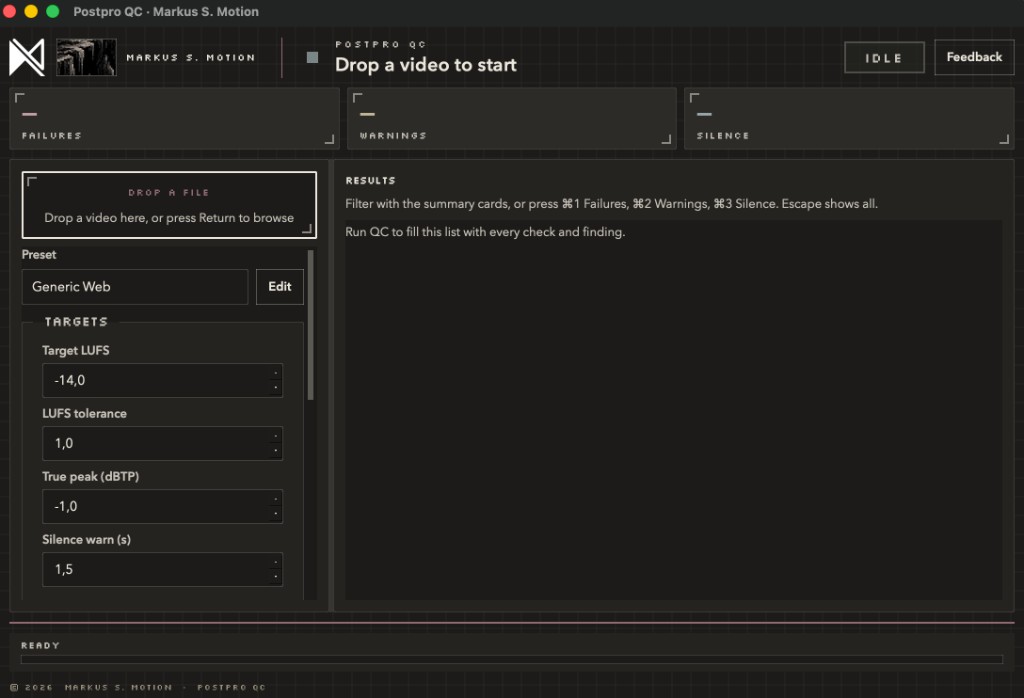Screen dimensions: 1024x698
Task: Click the square status indicator beside Postpro QC
Action: click(x=312, y=57)
